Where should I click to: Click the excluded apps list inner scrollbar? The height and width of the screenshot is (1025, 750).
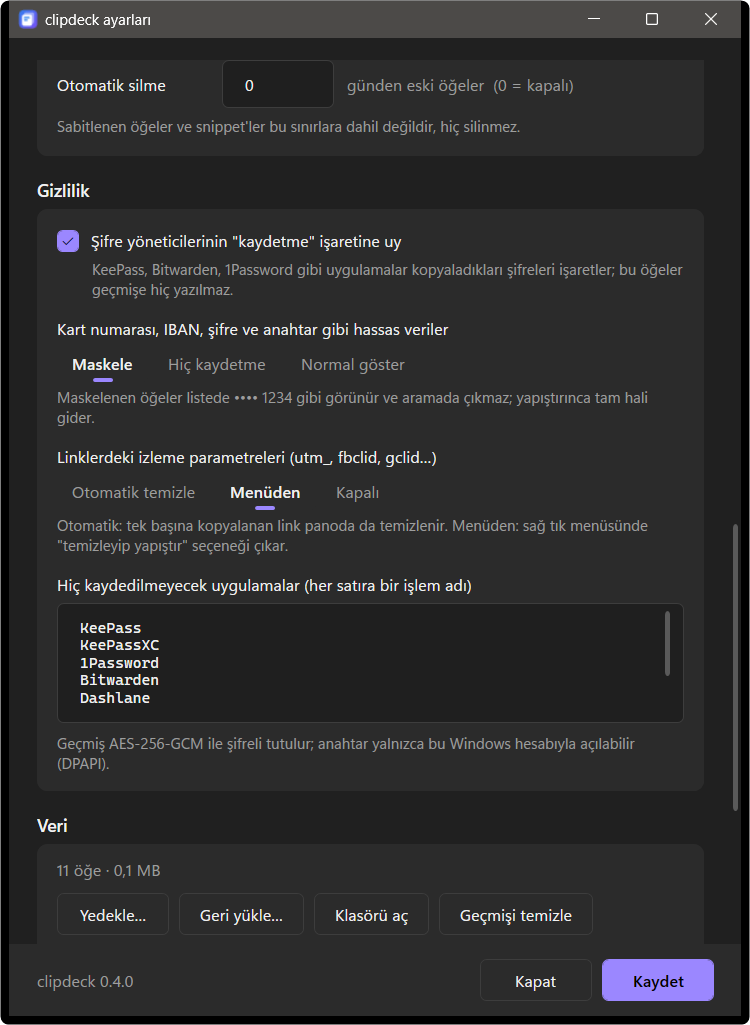(667, 643)
